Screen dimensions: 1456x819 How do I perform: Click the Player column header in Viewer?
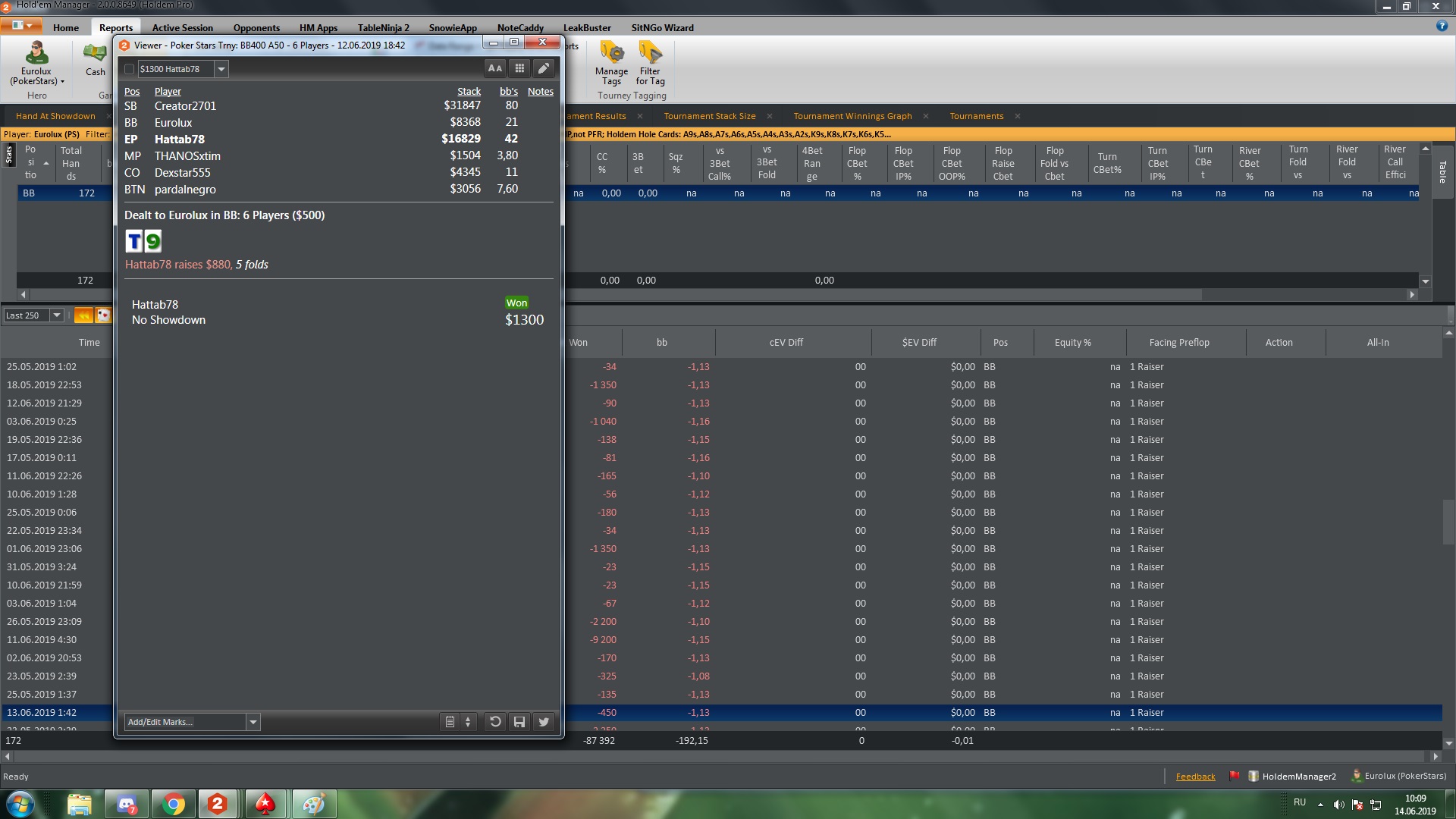[x=168, y=91]
